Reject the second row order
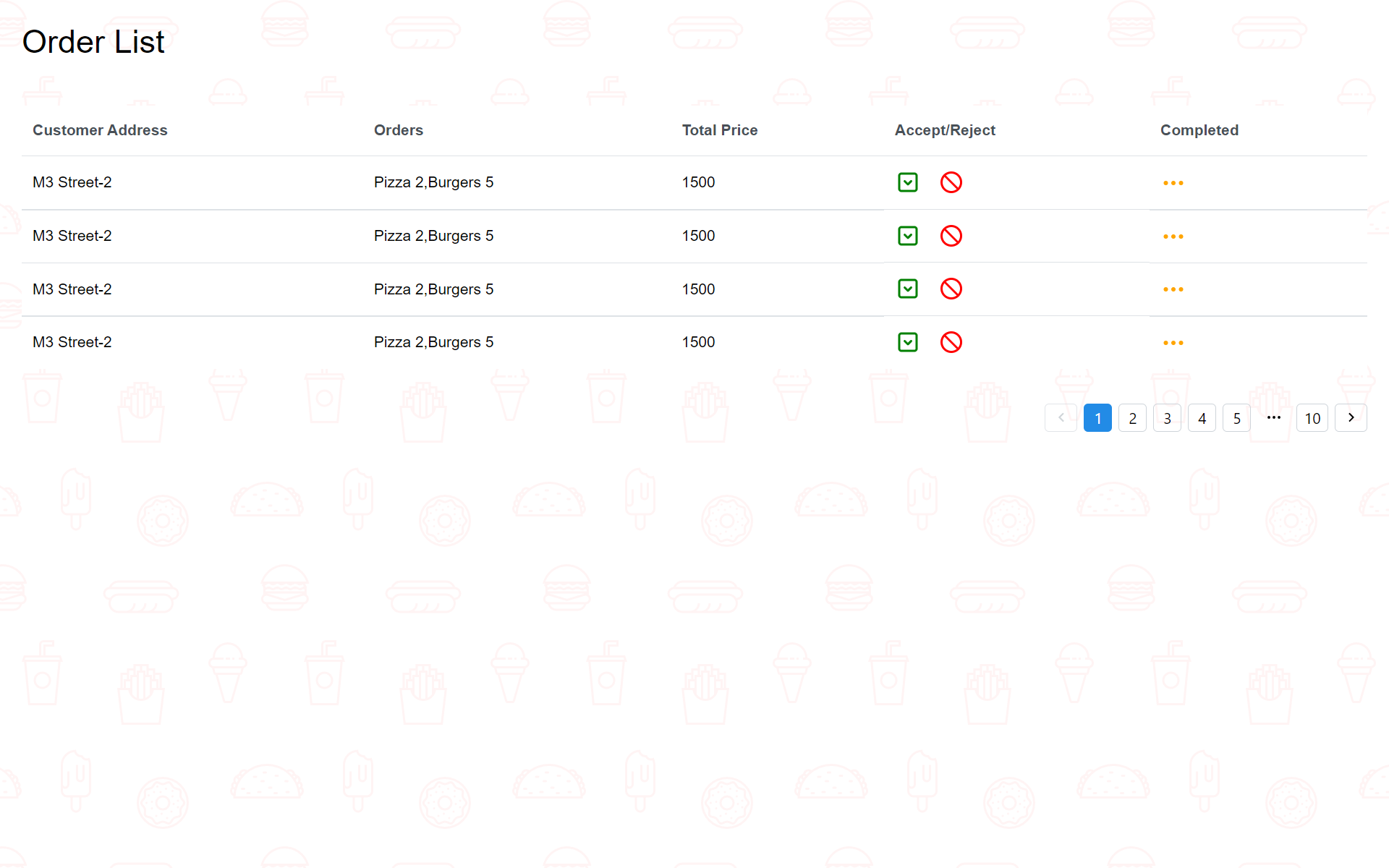1389x868 pixels. point(951,236)
